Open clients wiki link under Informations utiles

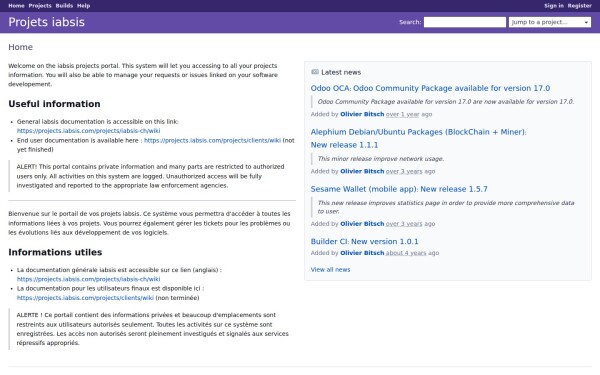pyautogui.click(x=85, y=298)
